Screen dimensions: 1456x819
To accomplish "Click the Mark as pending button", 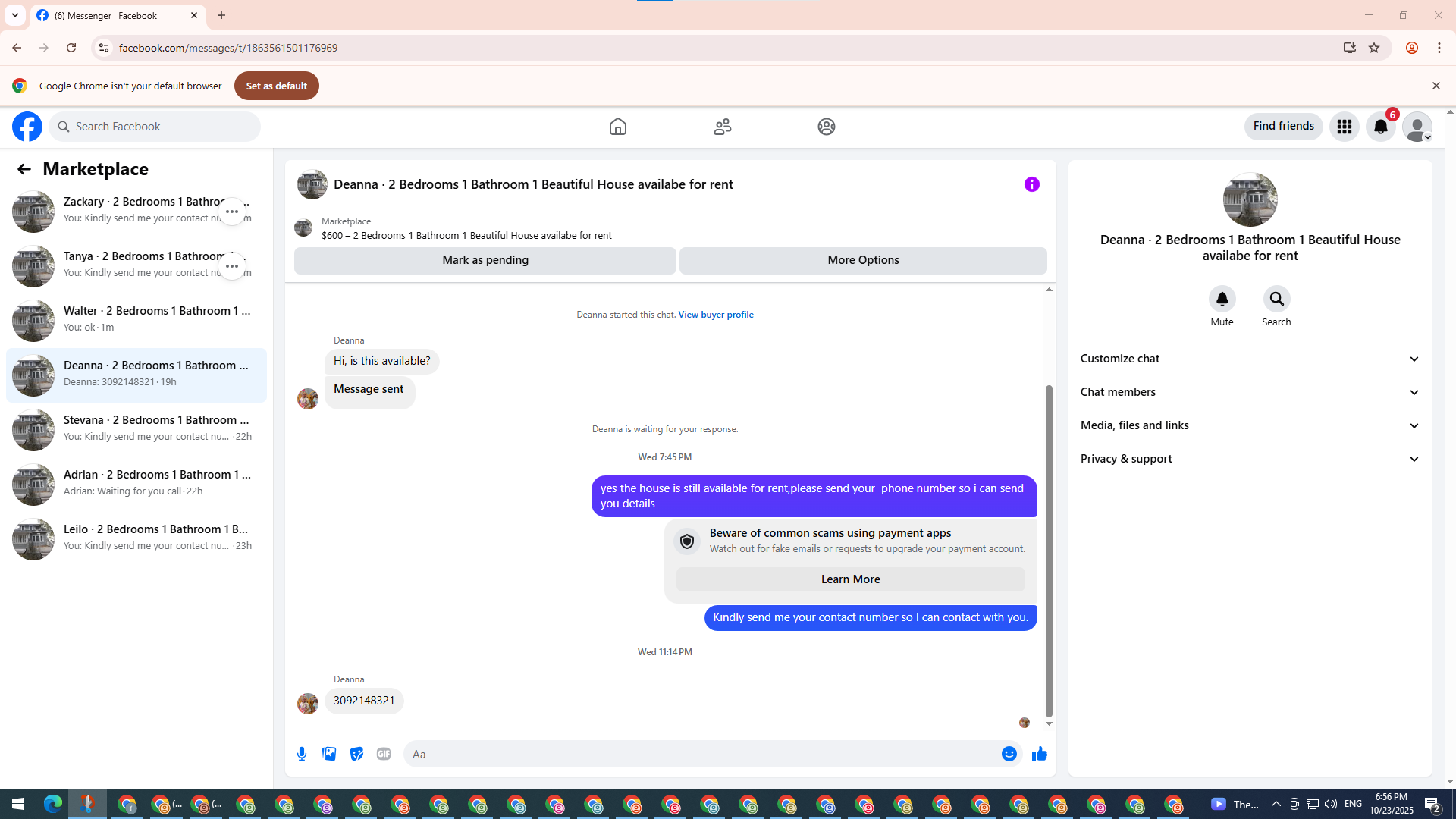I will 485,260.
